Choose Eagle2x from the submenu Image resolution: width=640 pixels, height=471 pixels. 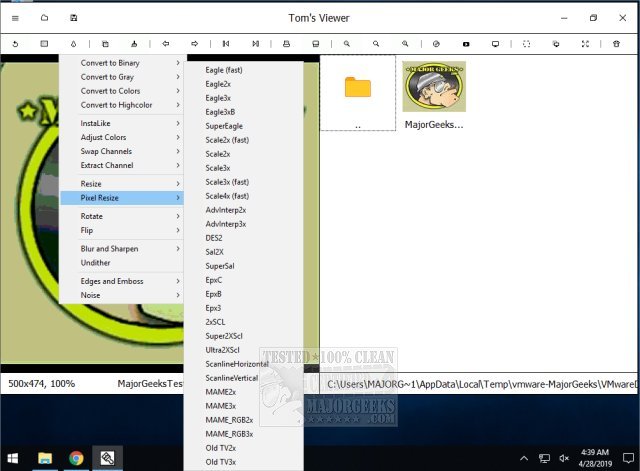244,84
